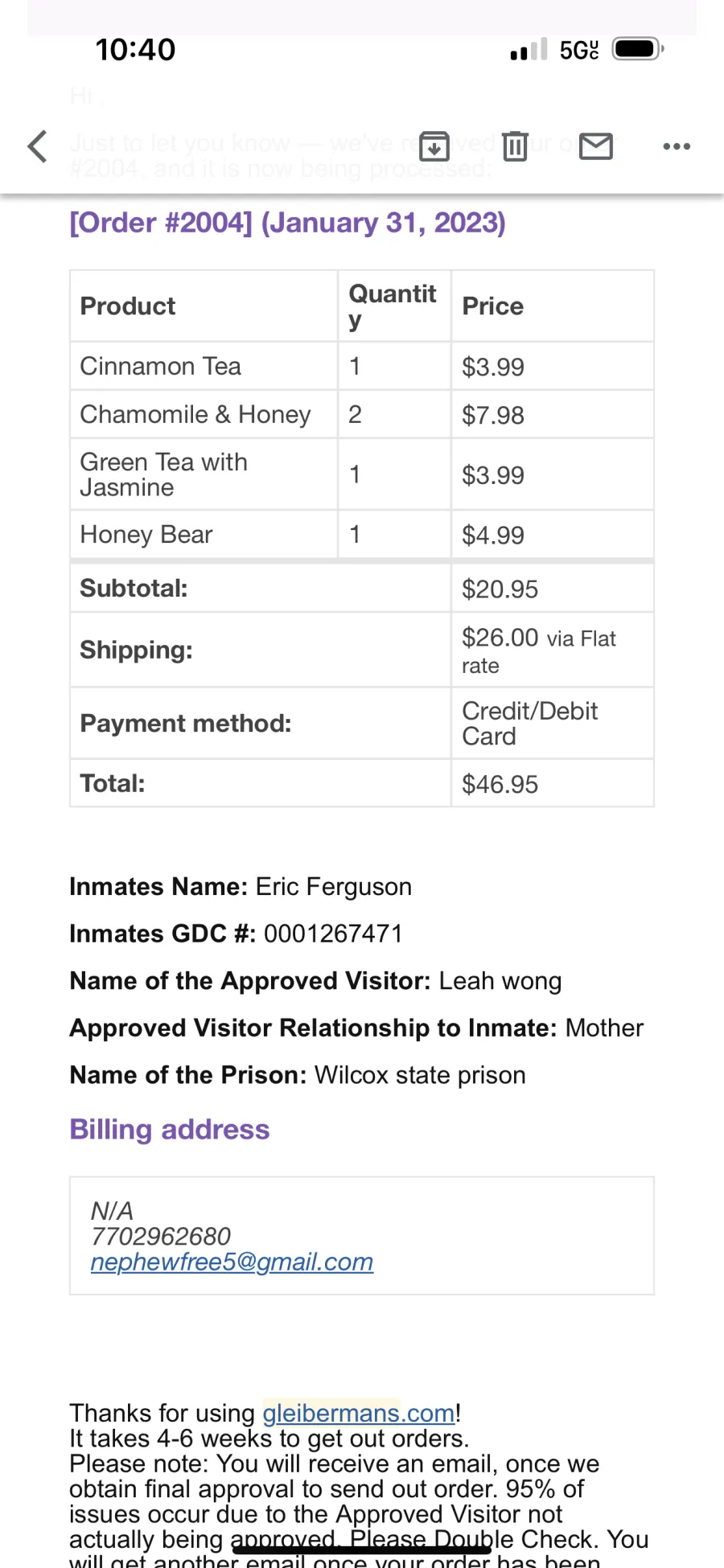This screenshot has height=1568, width=724.
Task: Tap the Green Tea with Jasmine cell
Action: [x=204, y=474]
